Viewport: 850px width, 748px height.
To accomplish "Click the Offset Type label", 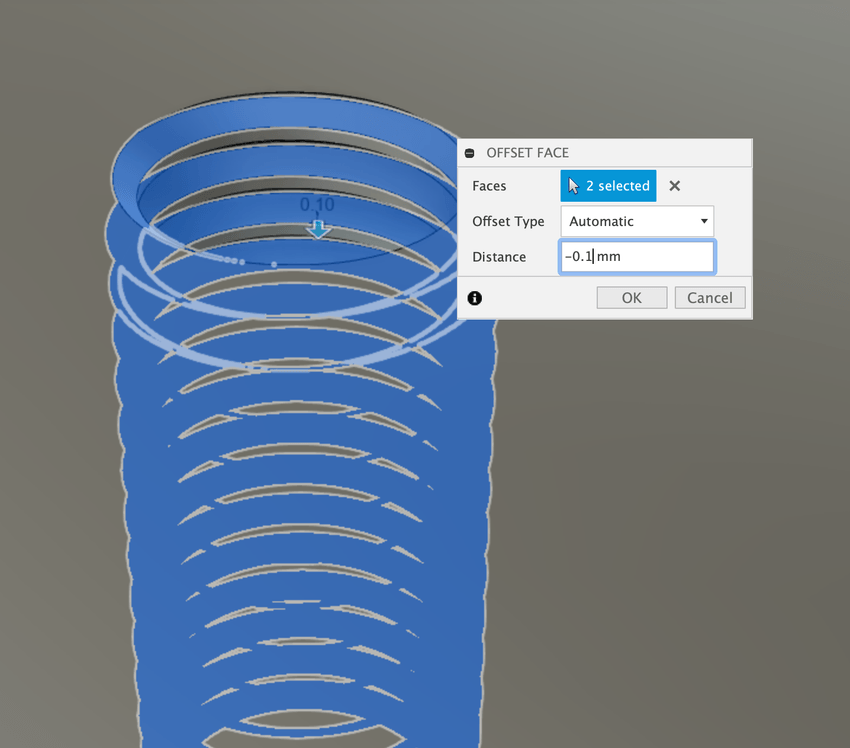I will point(508,221).
